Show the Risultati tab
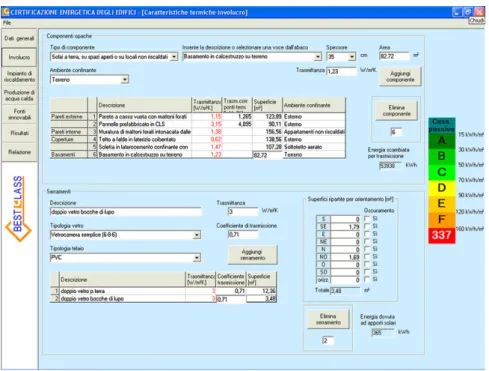 [x=19, y=133]
